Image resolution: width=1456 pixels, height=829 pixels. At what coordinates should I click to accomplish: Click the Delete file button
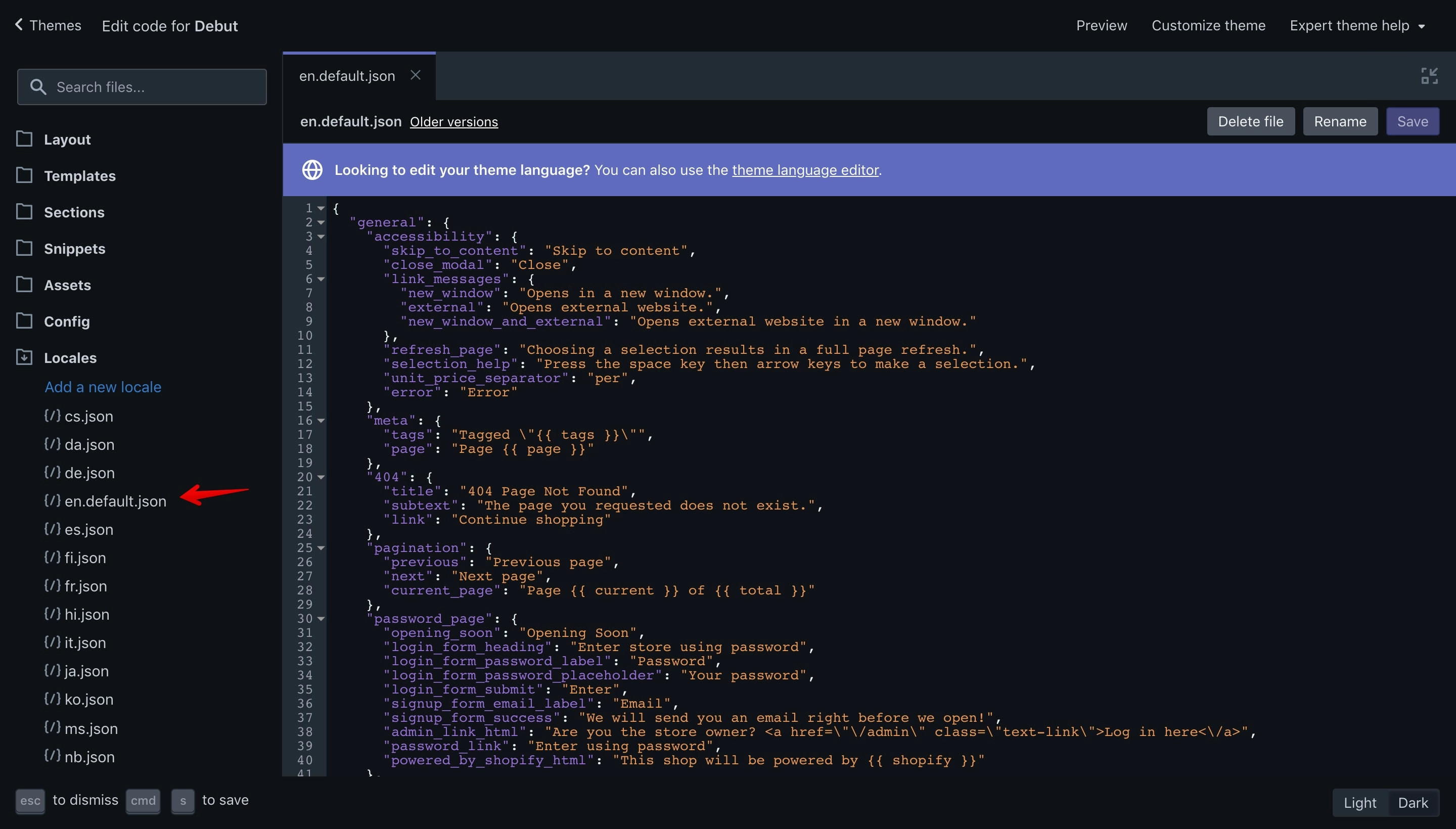point(1250,121)
